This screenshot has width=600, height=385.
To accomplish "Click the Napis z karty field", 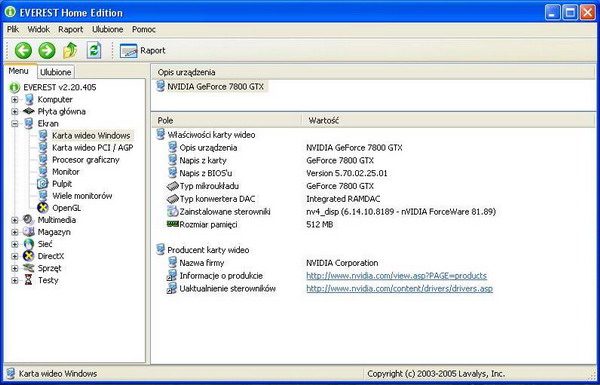I will [x=203, y=161].
